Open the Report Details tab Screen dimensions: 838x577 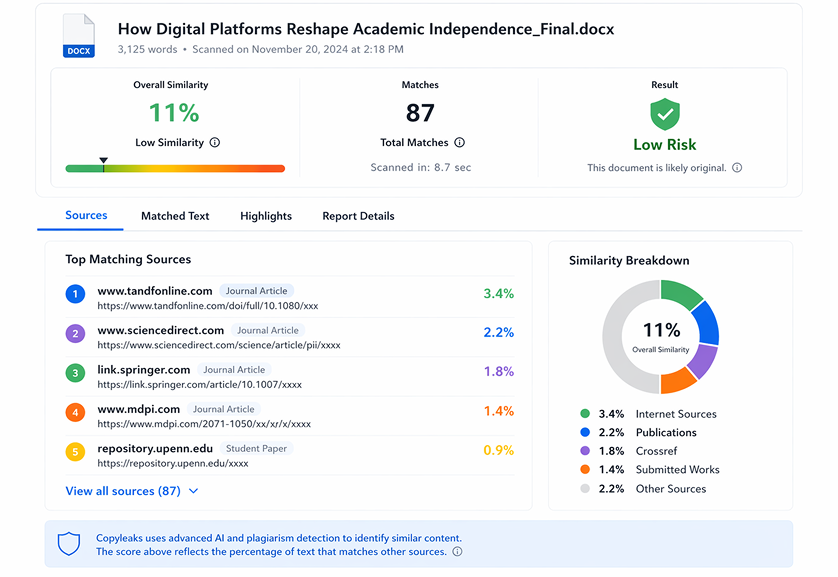click(358, 216)
